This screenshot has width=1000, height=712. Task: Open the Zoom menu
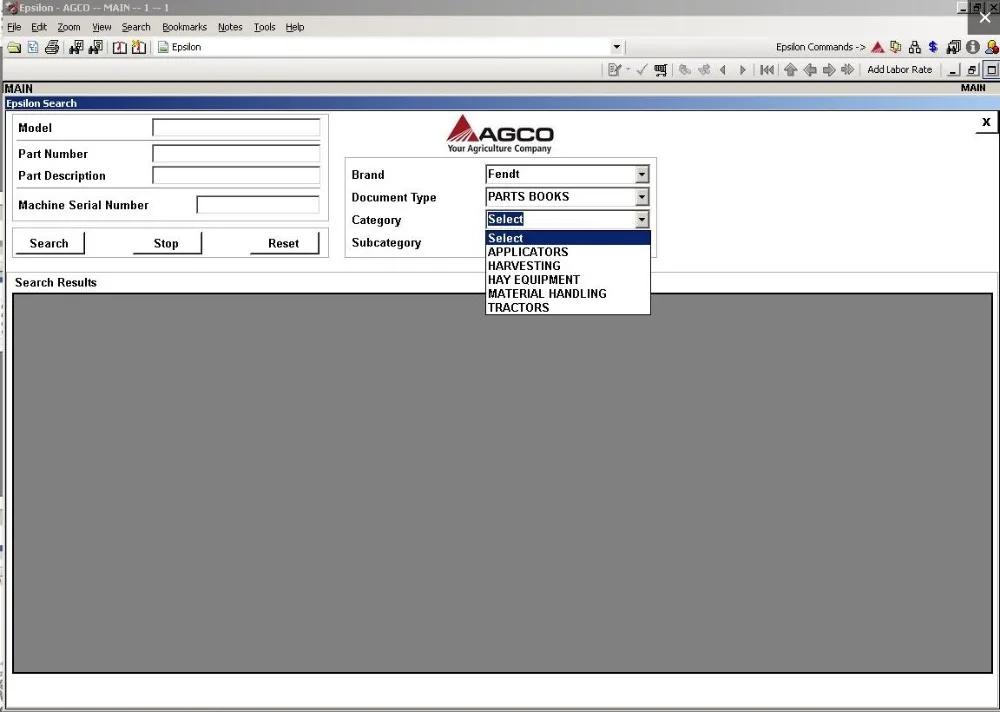coord(69,27)
